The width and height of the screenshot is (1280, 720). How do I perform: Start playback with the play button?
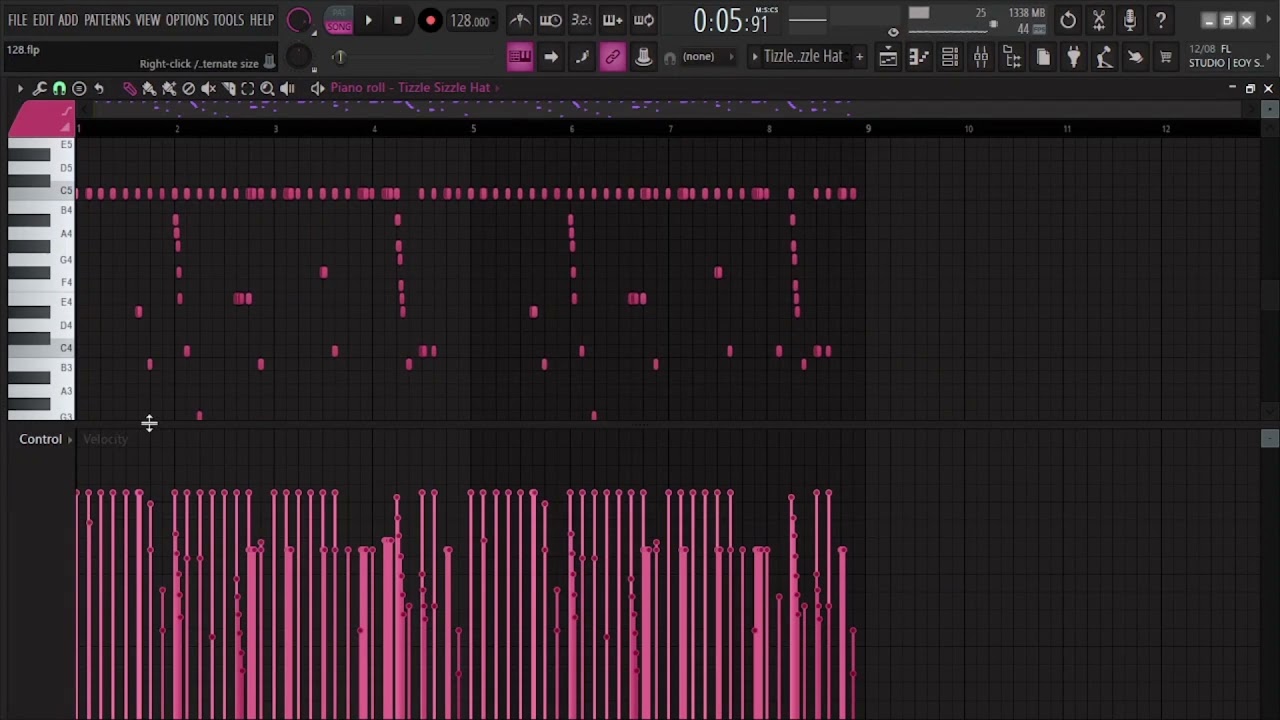(368, 20)
